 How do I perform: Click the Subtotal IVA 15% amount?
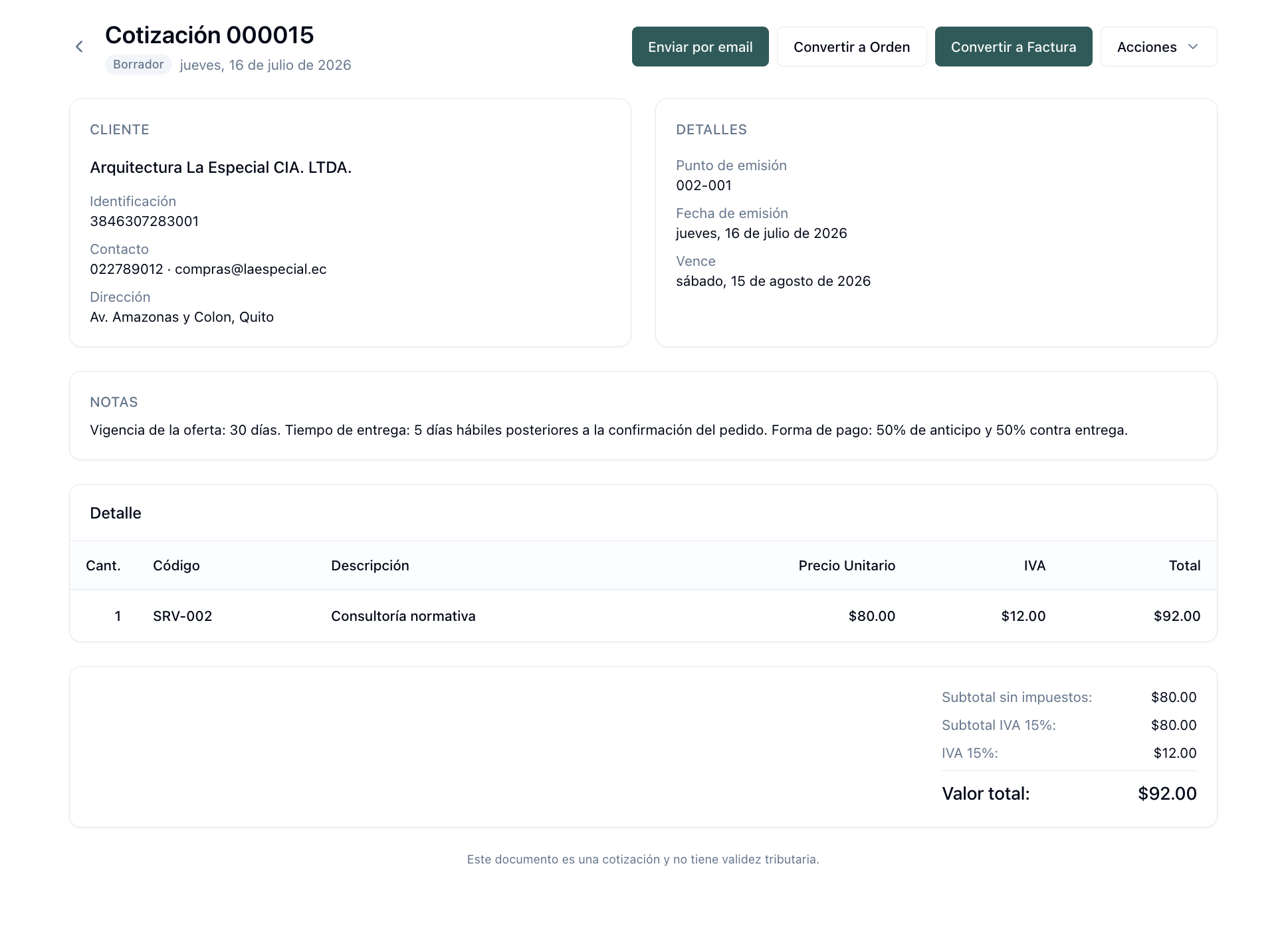coord(1174,725)
